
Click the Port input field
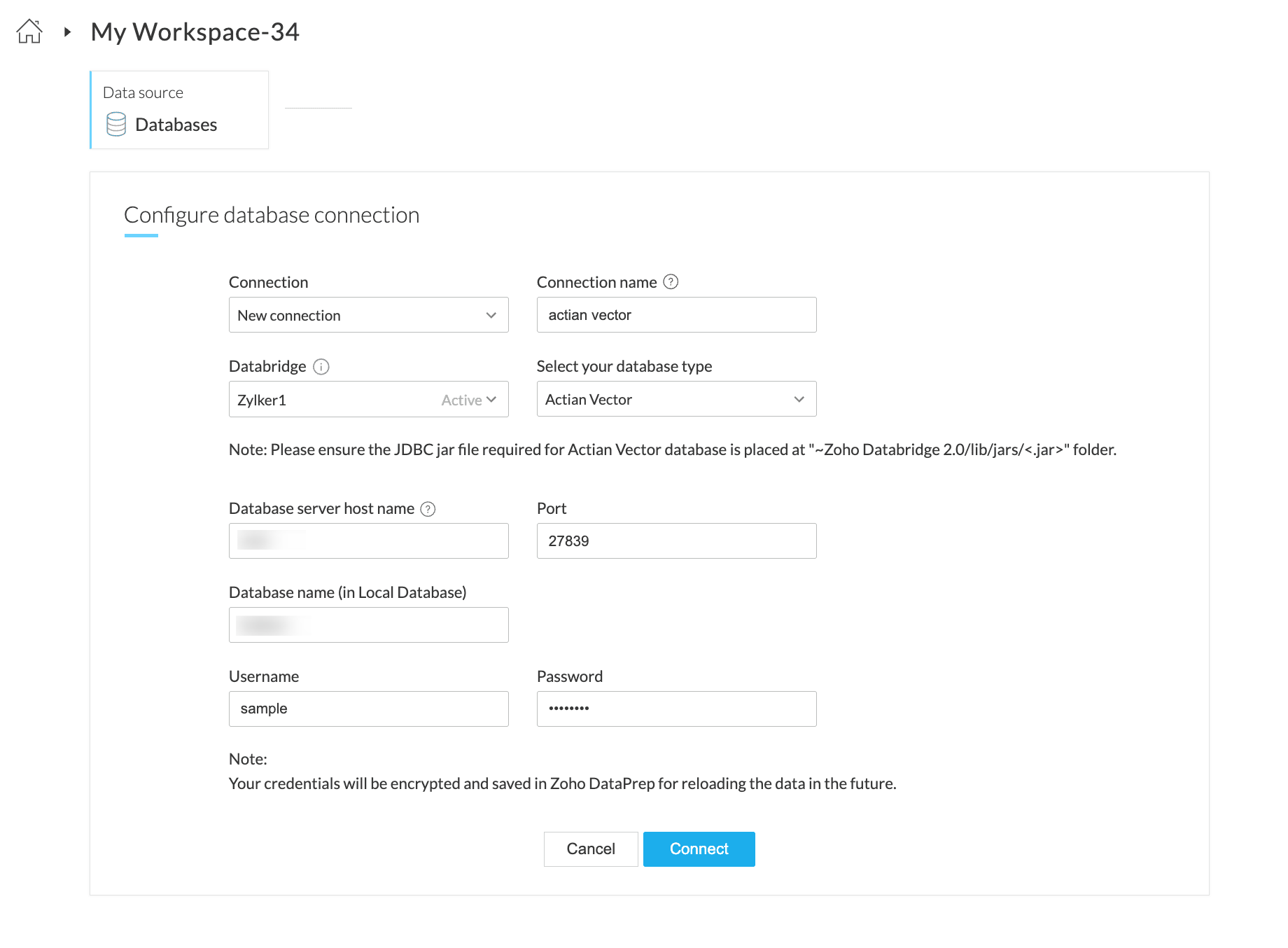tap(676, 541)
